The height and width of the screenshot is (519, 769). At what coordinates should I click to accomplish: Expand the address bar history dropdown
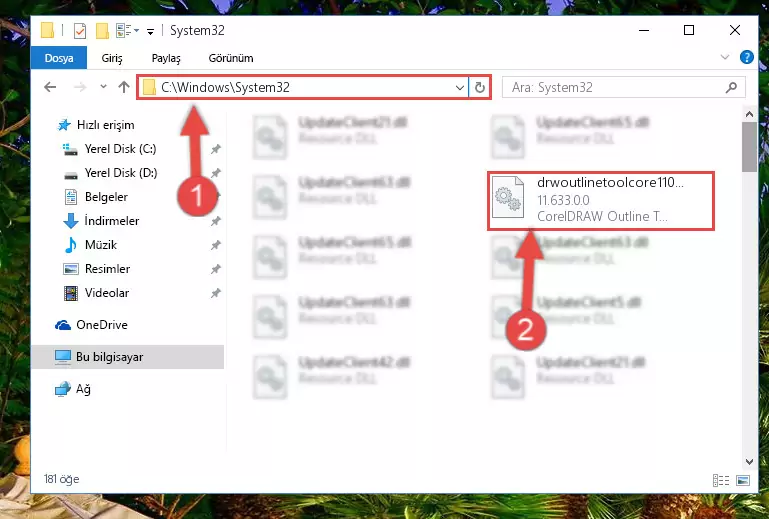[460, 88]
